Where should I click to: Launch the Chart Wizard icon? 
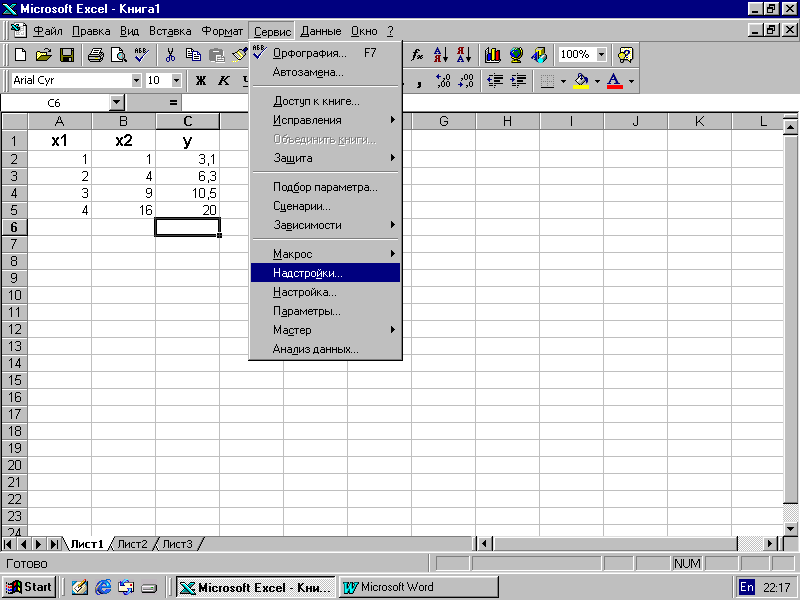point(492,55)
